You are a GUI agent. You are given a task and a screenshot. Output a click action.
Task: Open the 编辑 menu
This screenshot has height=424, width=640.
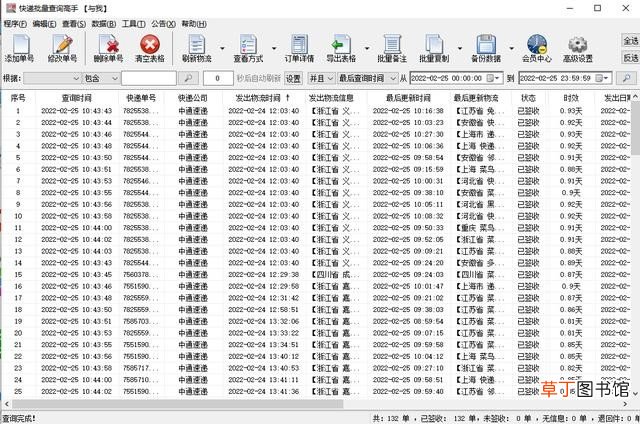pos(44,24)
